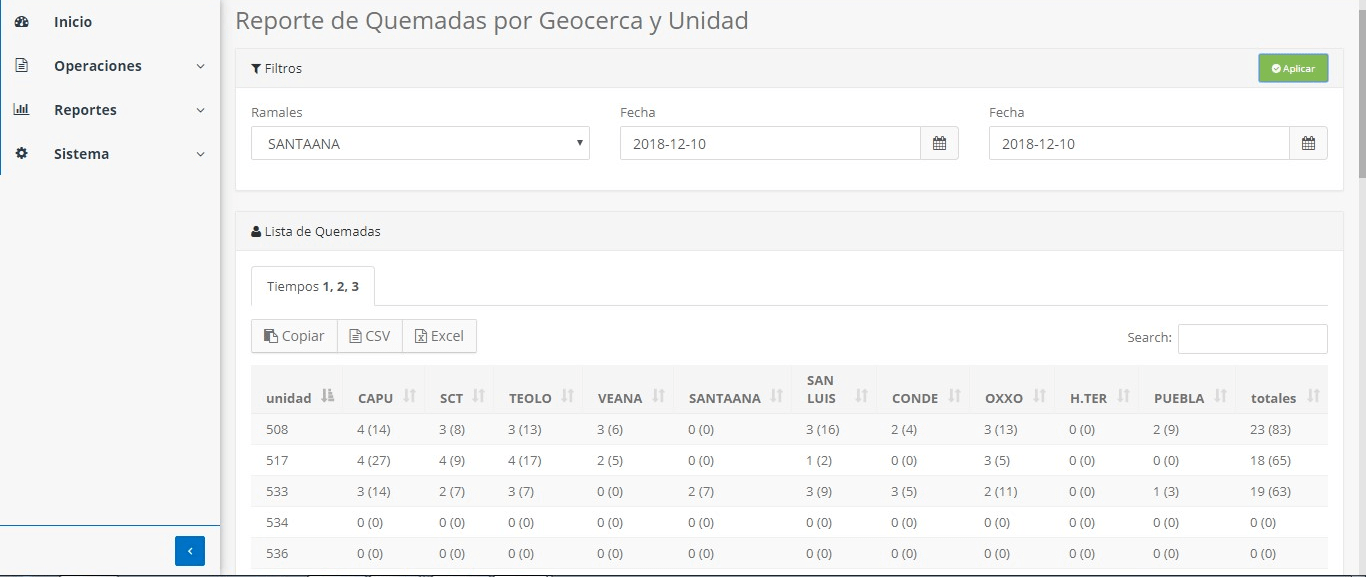This screenshot has width=1366, height=577.
Task: Click SANTAANA value 2 (7)
Action: [x=702, y=492]
